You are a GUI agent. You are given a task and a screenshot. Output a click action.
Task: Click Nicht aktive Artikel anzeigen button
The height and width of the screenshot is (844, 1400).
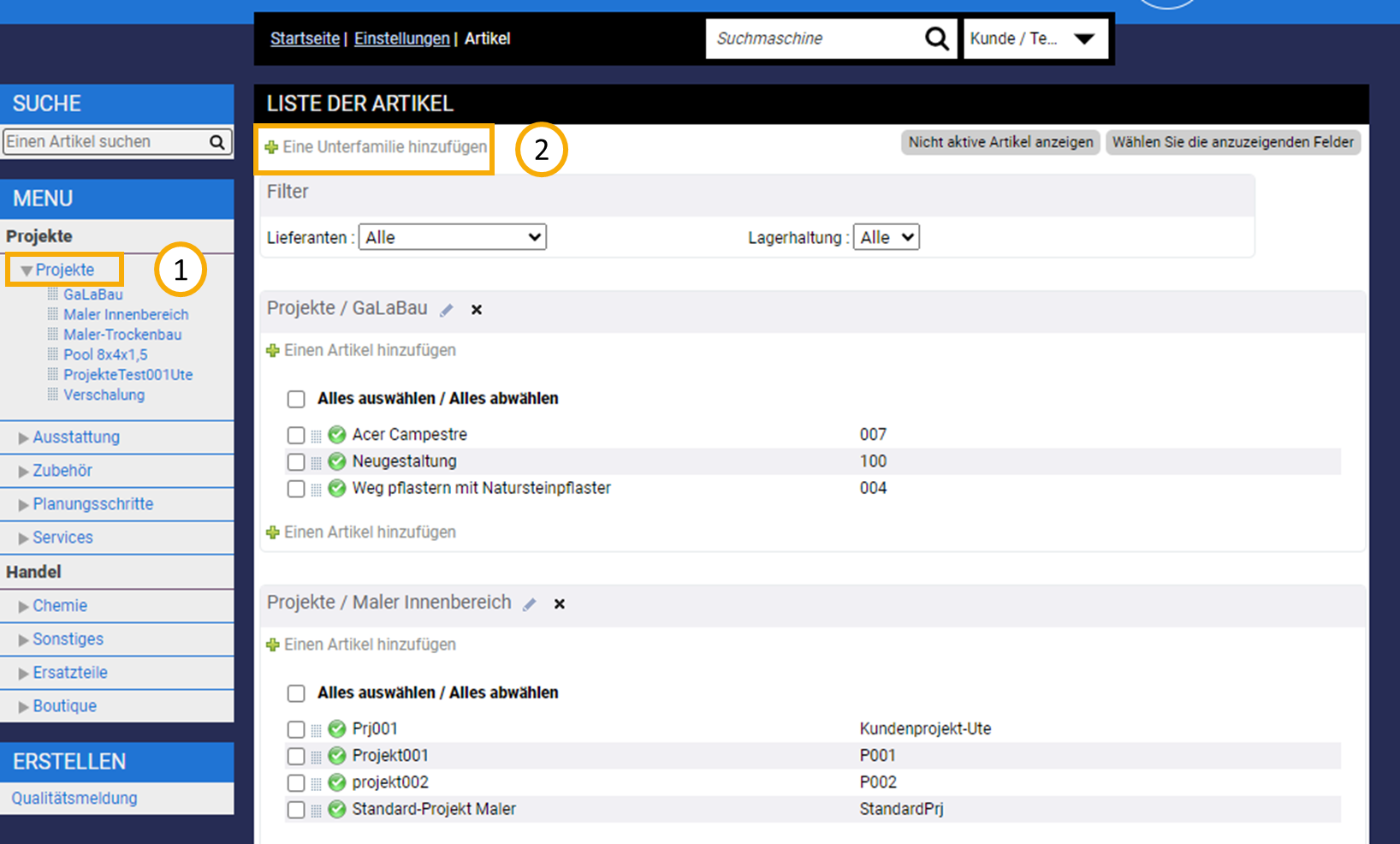coord(1000,142)
